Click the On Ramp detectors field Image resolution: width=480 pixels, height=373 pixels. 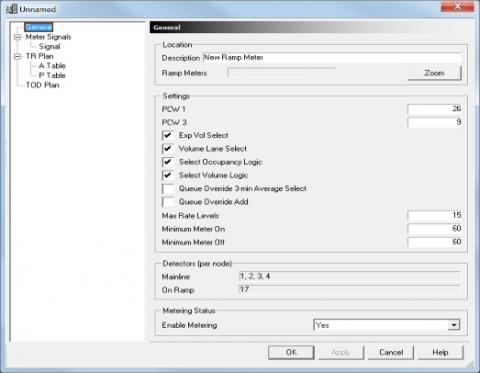tap(350, 290)
